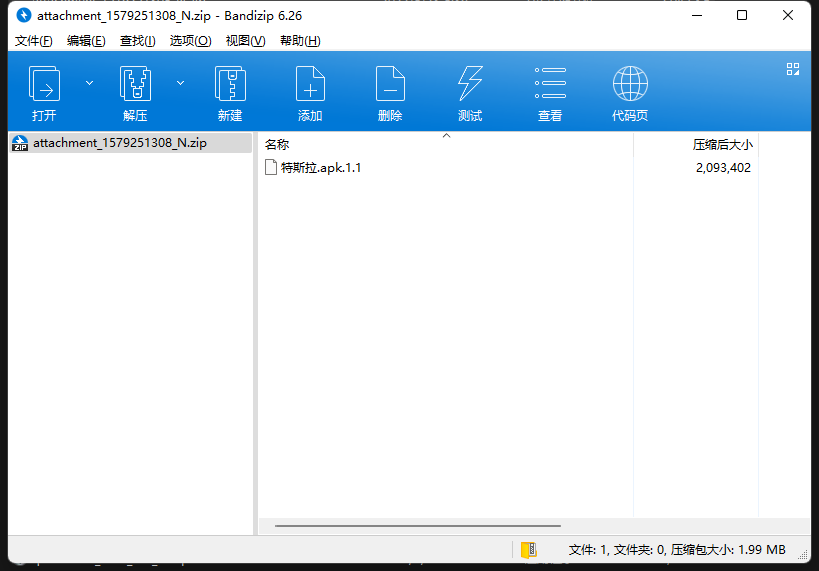The image size is (819, 571).
Task: Sort by the 名称 column header
Action: [x=277, y=145]
